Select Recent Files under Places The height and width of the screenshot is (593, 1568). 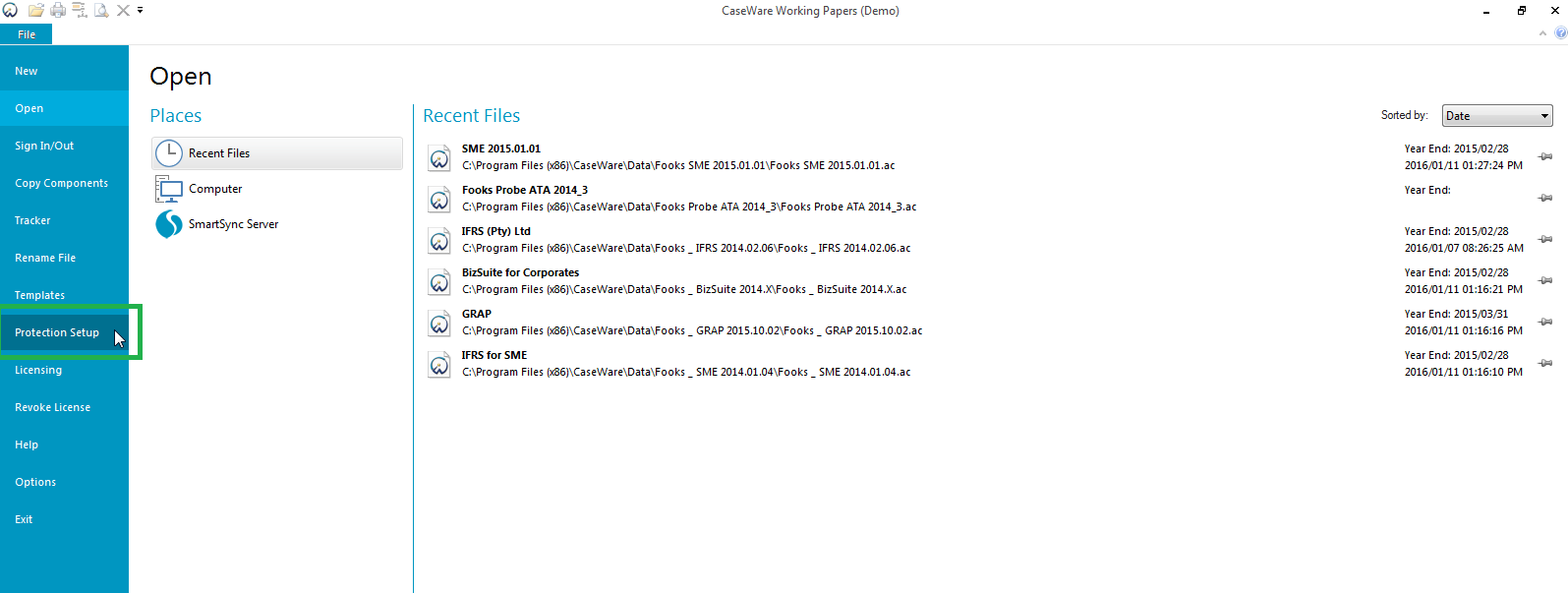tap(277, 153)
